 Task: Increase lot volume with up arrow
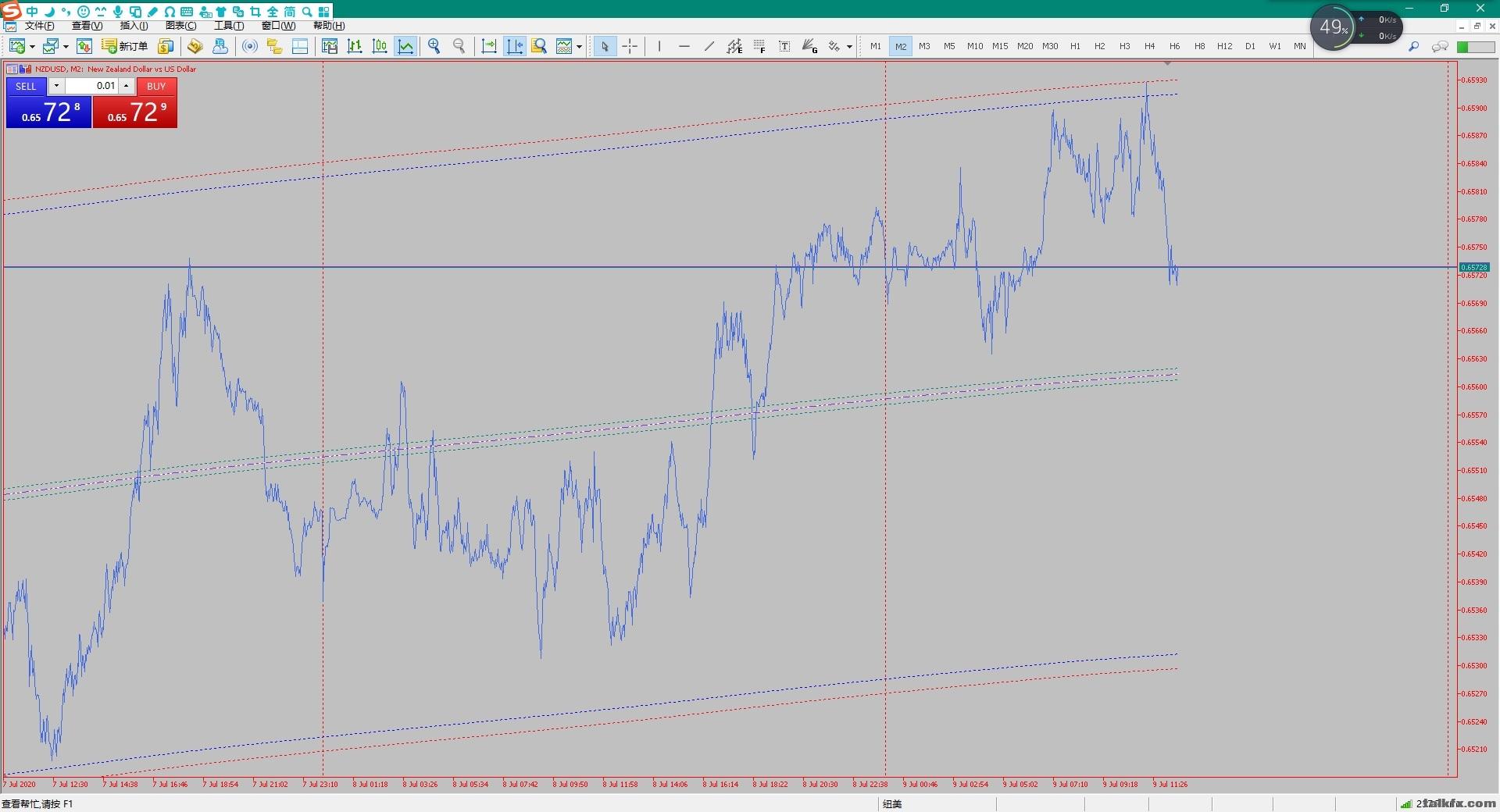tap(126, 86)
